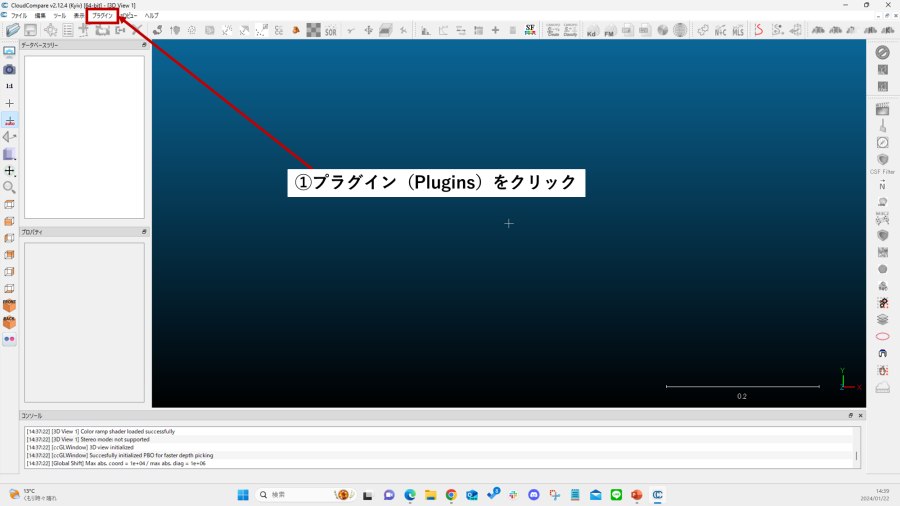Open the 表示 (Display) menu
The image size is (900, 506).
(79, 15)
